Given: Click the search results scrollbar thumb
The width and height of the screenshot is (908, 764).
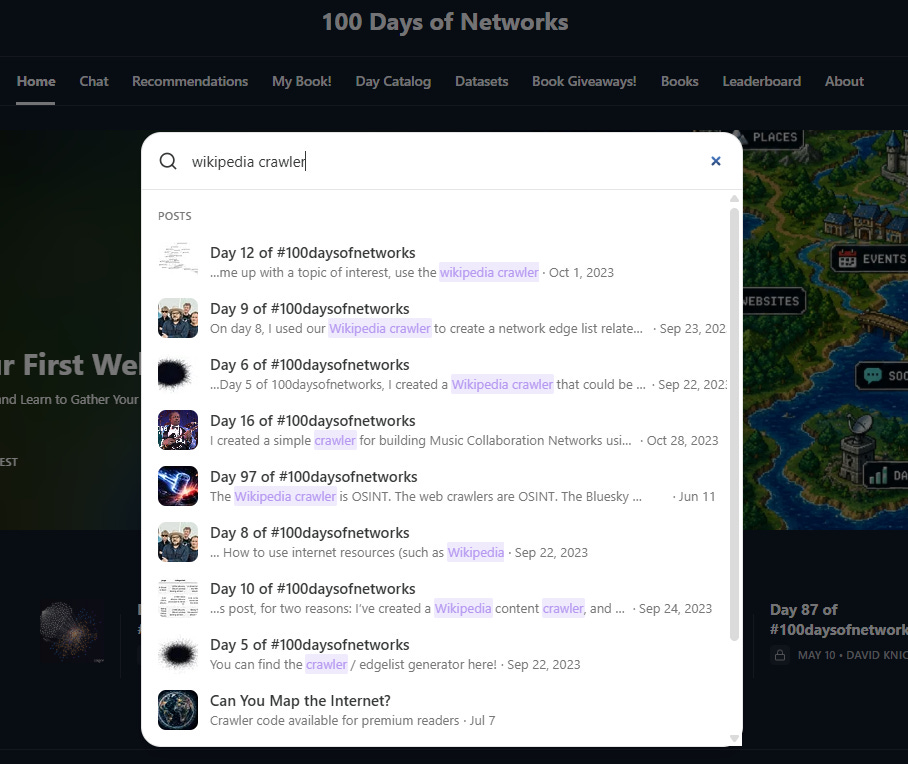Looking at the screenshot, I should tap(734, 424).
